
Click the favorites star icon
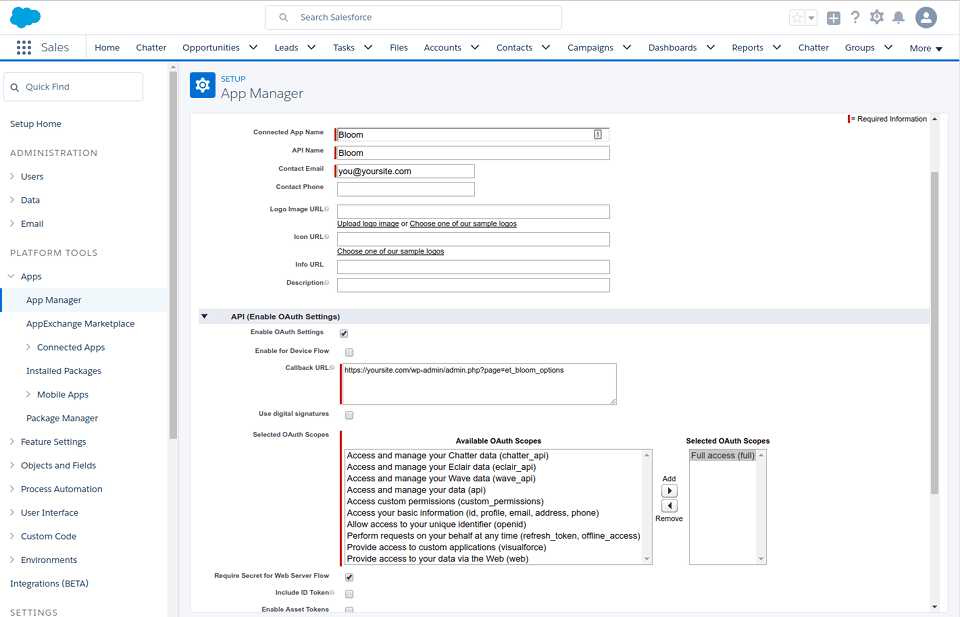coord(796,16)
